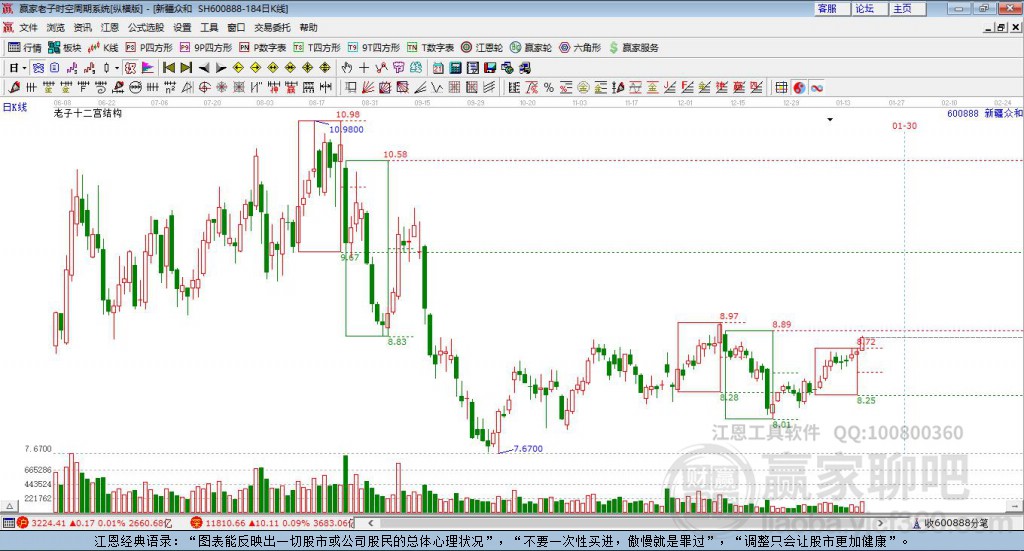Open the 江恩轮 Gann wheel
1024x551 pixels.
[x=482, y=48]
